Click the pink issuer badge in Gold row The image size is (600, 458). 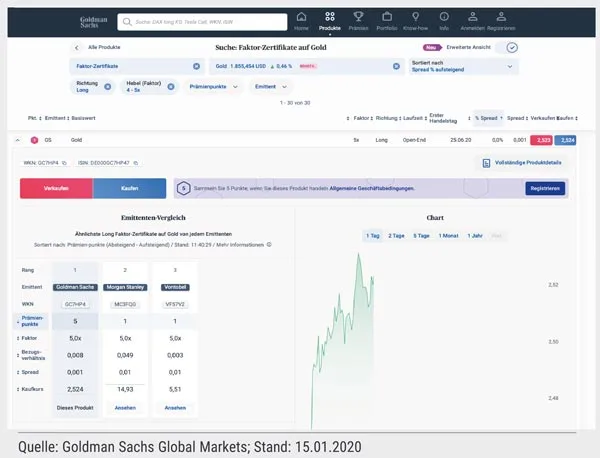(34, 140)
